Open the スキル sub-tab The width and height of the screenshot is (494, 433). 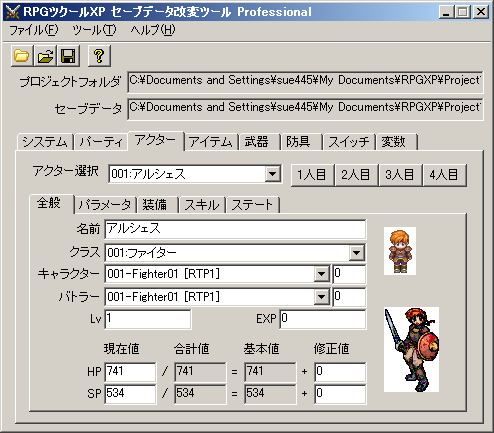pyautogui.click(x=202, y=205)
